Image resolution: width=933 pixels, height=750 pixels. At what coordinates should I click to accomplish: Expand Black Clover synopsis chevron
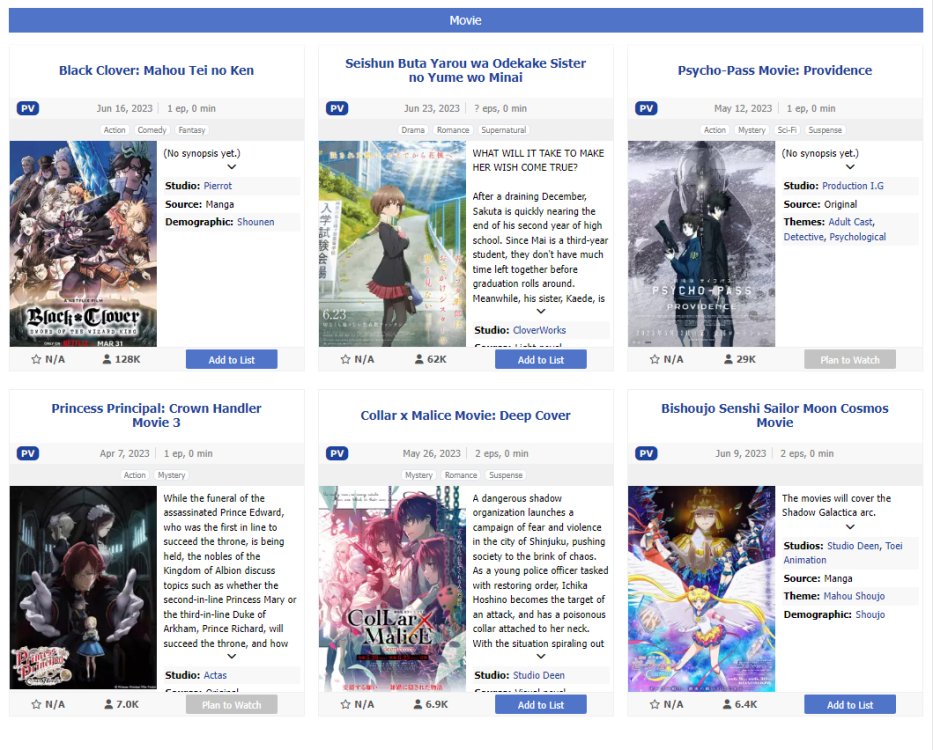pos(231,167)
